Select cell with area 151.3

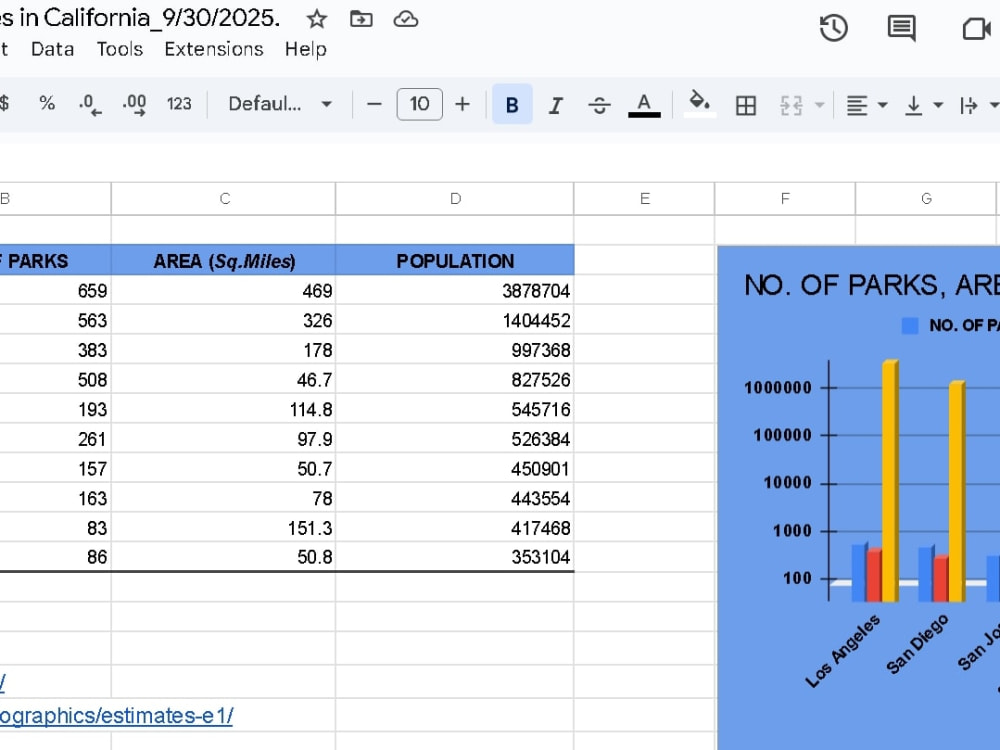[x=224, y=527]
